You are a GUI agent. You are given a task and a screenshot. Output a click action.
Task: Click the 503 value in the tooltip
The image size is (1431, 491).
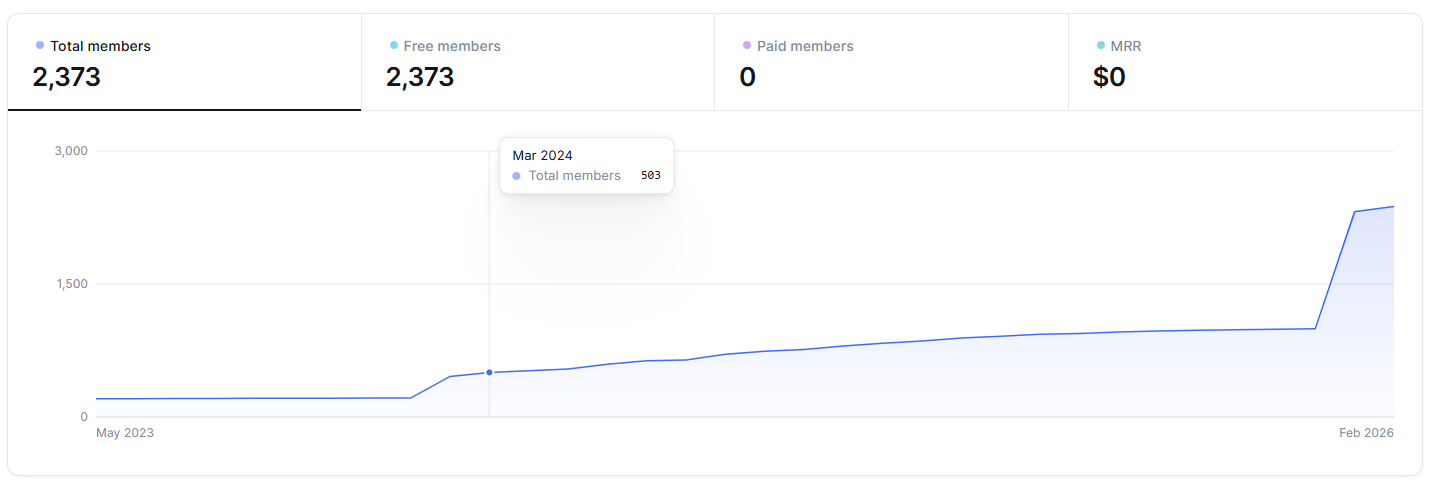click(650, 176)
